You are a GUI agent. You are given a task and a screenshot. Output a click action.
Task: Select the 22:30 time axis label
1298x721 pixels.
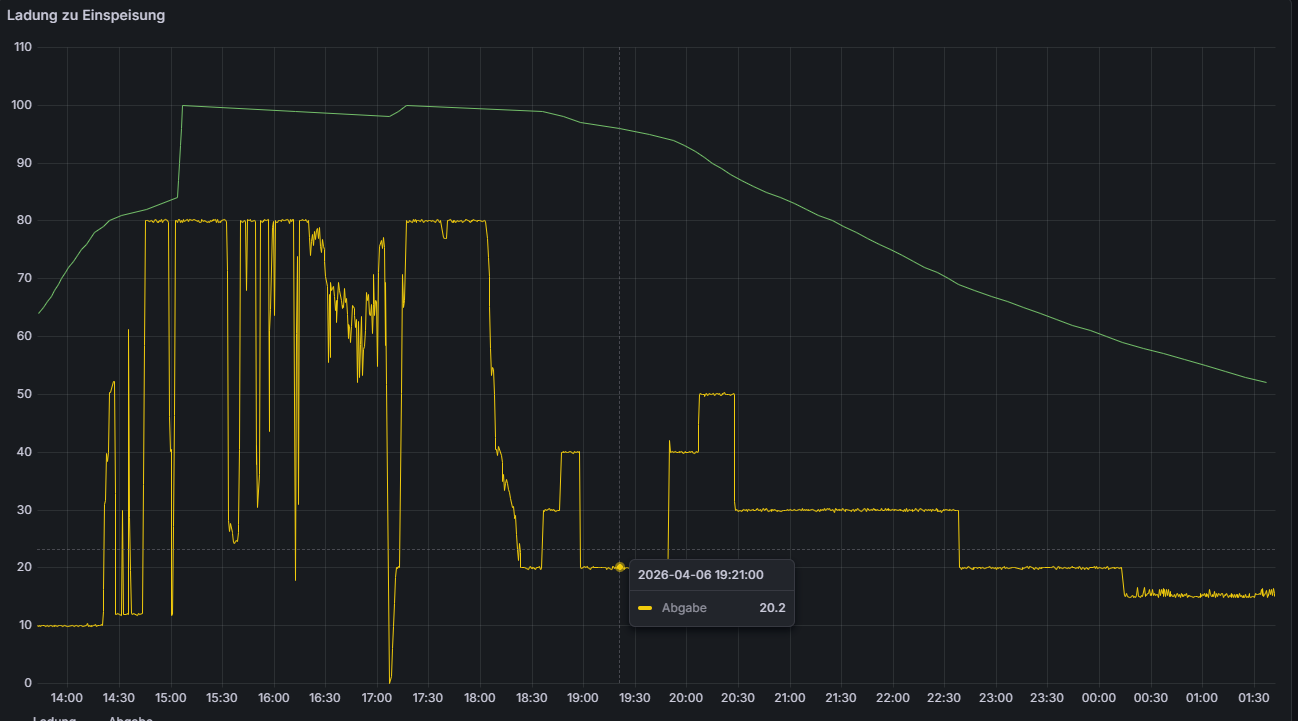944,698
